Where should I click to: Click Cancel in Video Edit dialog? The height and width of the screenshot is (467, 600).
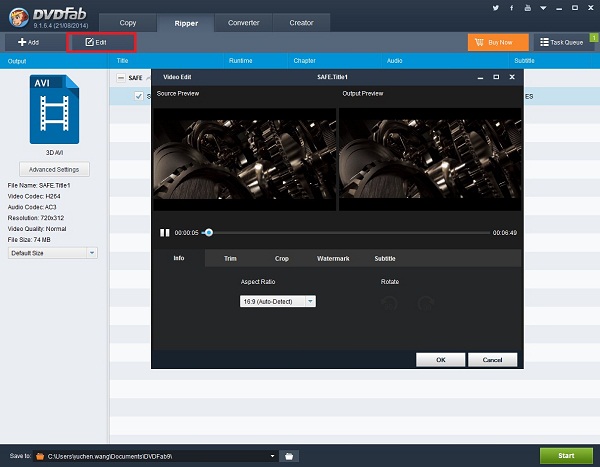(492, 360)
